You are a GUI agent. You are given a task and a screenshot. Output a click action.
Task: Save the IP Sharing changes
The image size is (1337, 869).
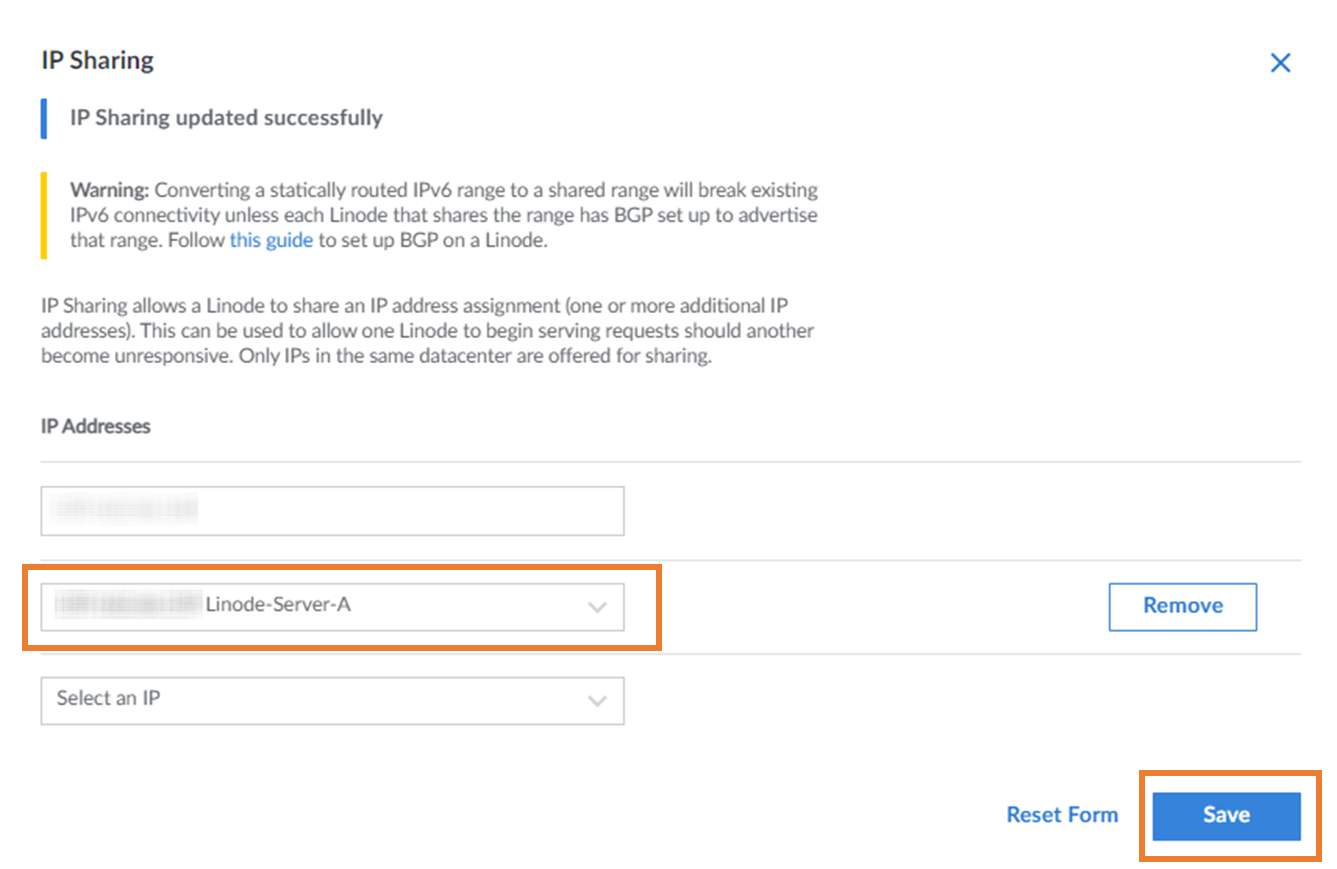1226,815
